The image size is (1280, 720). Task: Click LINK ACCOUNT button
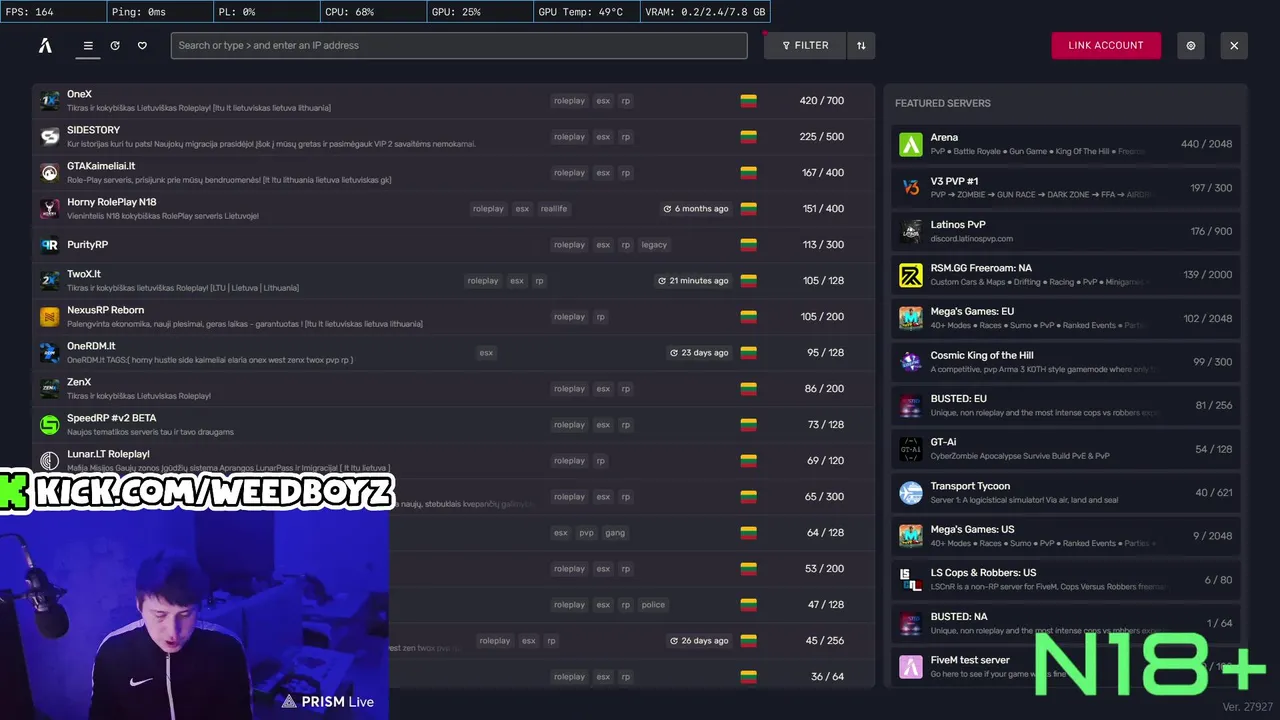click(1106, 45)
